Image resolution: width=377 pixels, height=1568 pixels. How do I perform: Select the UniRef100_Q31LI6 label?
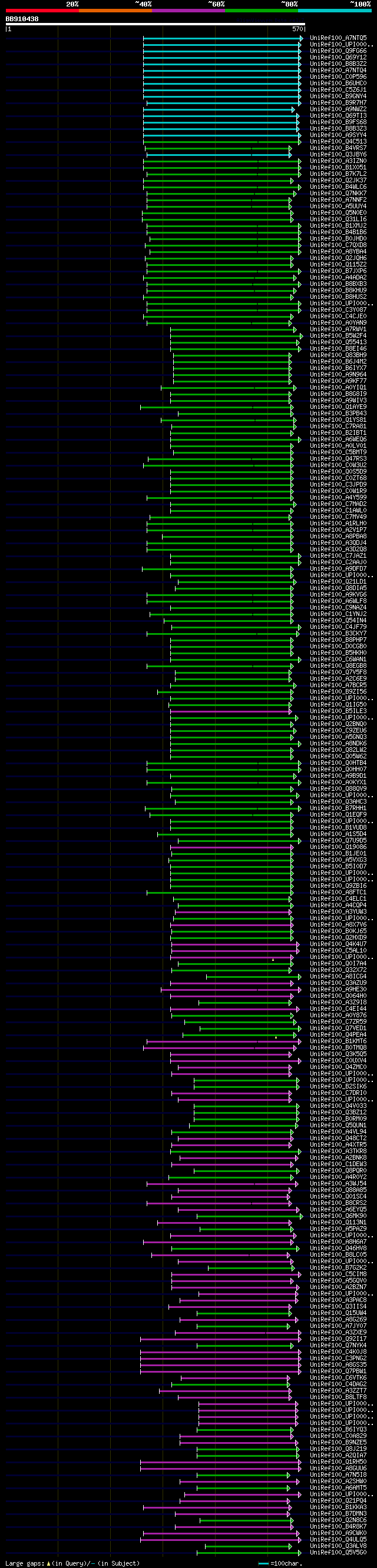(x=338, y=219)
